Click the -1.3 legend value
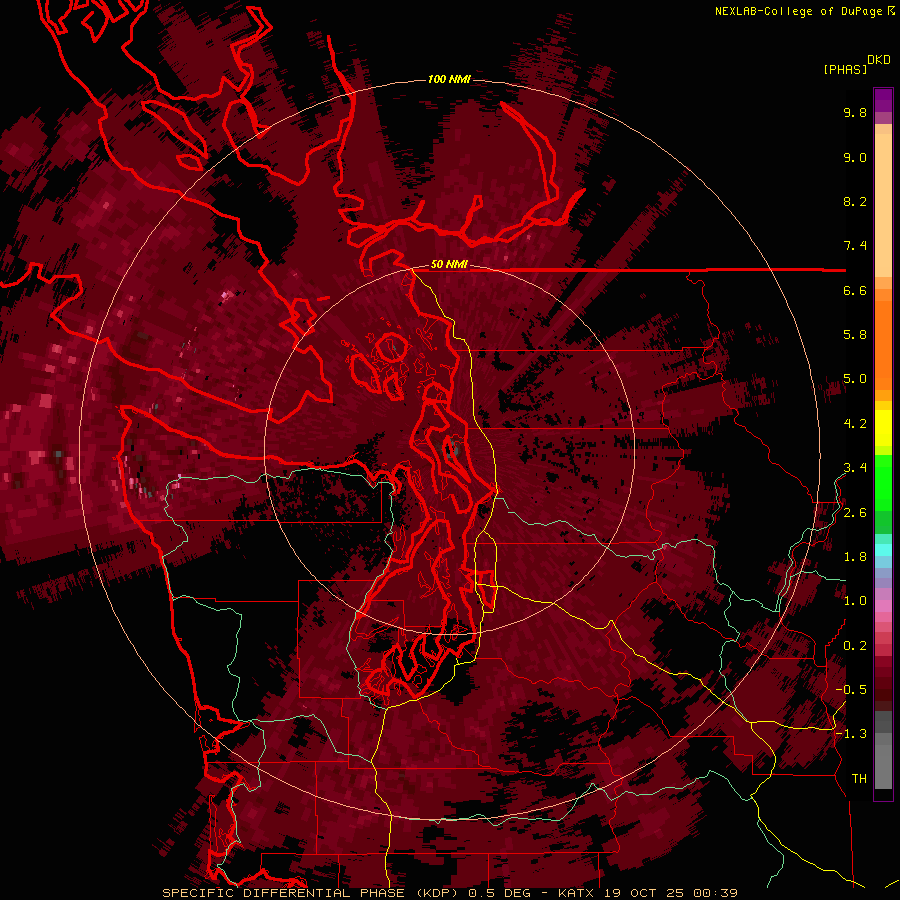900x900 pixels. [851, 734]
